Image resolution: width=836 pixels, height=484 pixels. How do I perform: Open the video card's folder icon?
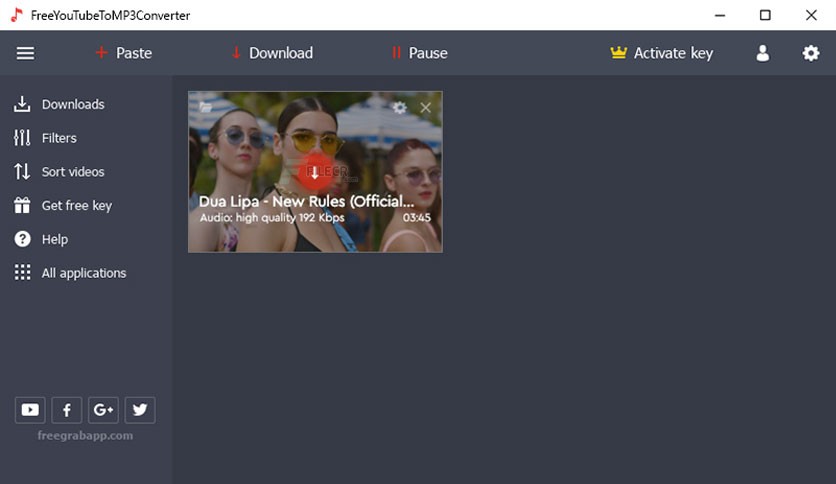(x=205, y=107)
